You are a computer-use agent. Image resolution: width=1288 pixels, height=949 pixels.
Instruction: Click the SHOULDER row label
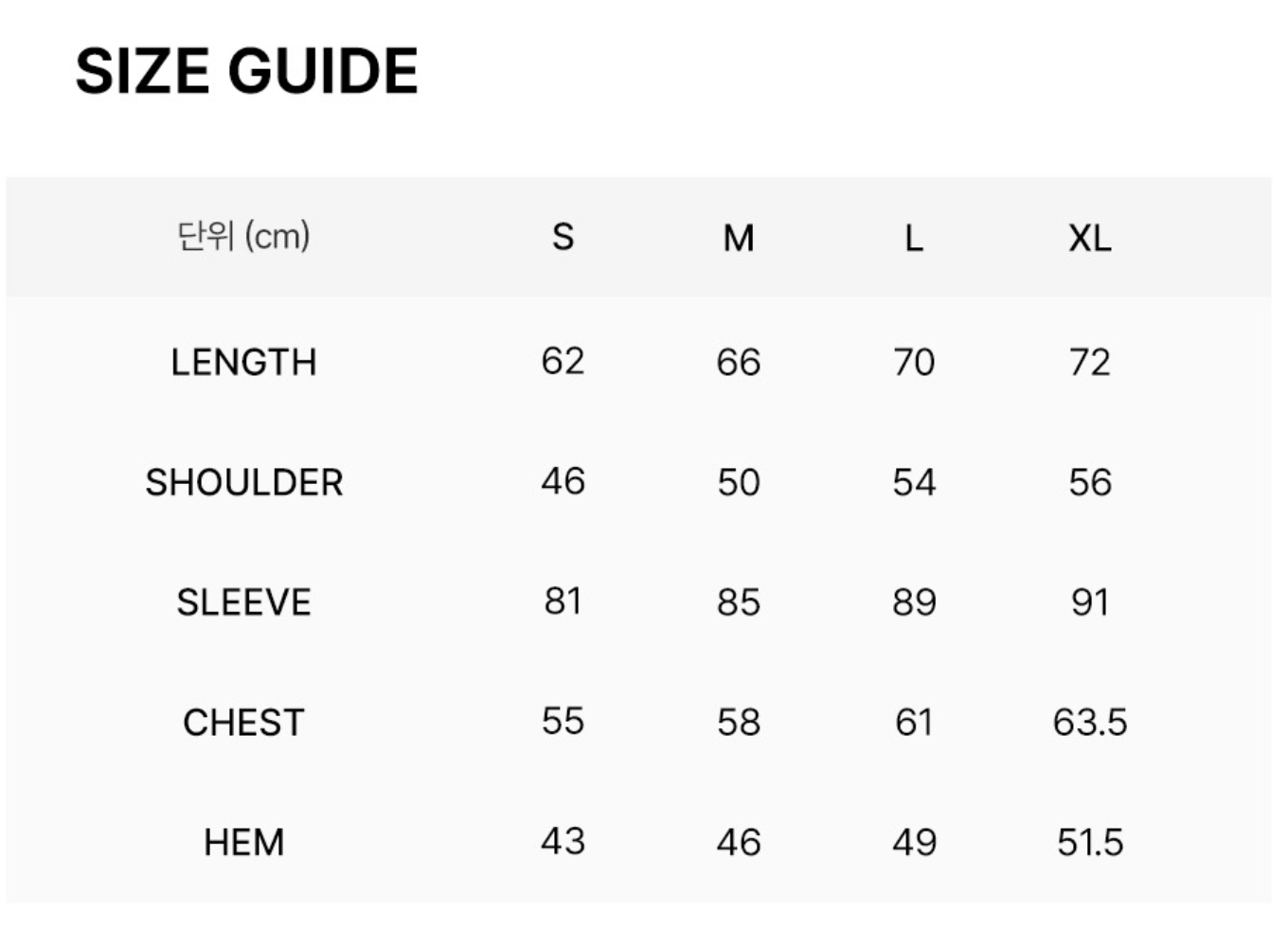pyautogui.click(x=243, y=482)
